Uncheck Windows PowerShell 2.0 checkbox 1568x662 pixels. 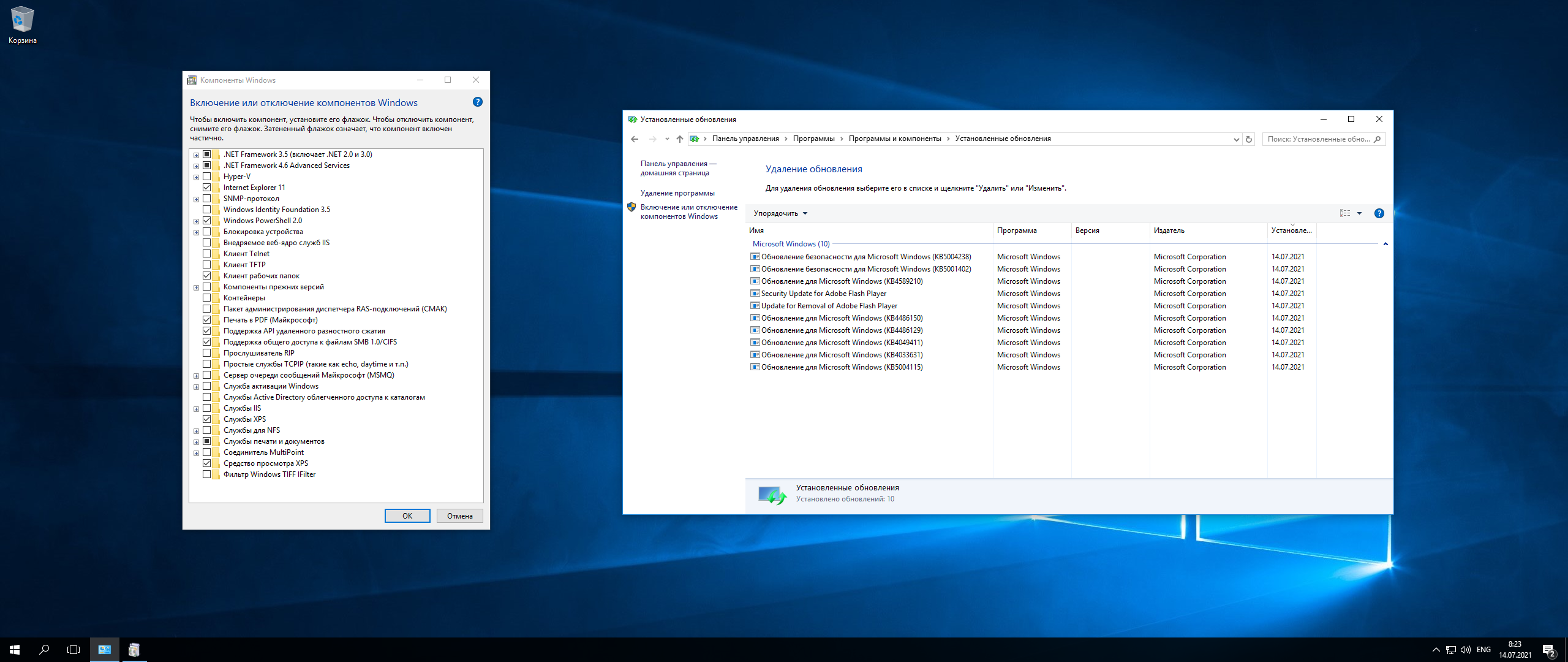coord(206,221)
